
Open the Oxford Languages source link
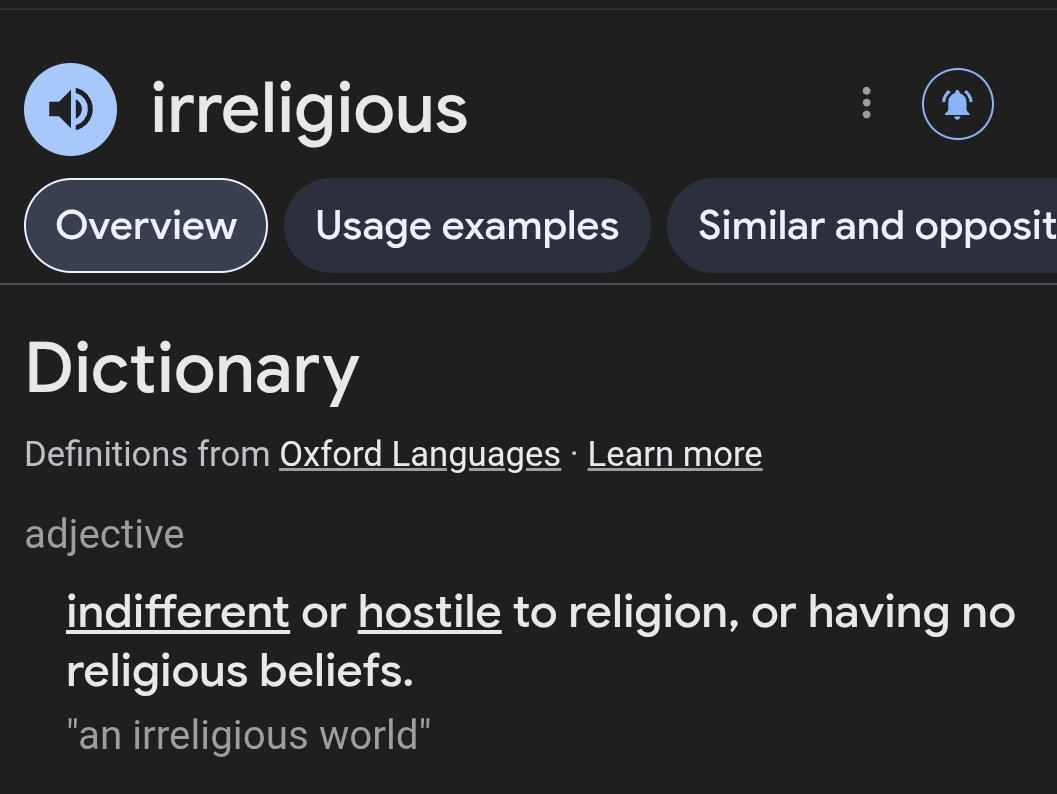tap(420, 454)
